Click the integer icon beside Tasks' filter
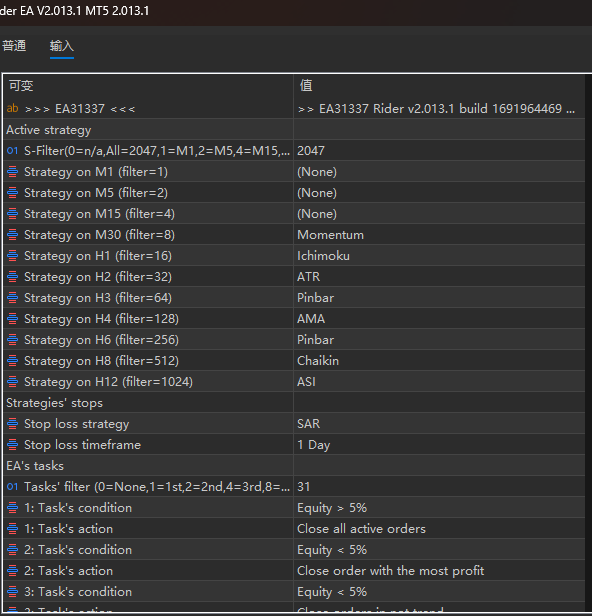This screenshot has width=592, height=616. 13,486
